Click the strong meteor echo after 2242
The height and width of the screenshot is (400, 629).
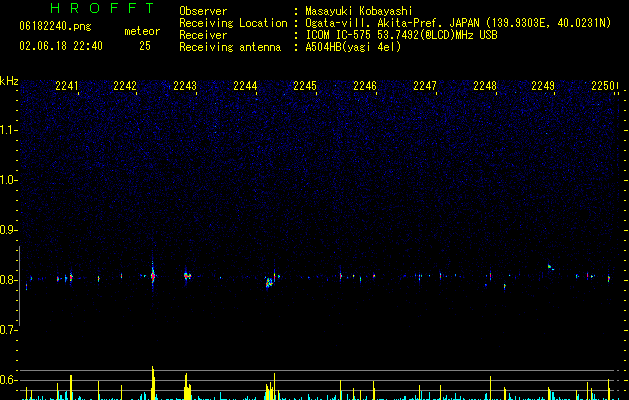152,275
